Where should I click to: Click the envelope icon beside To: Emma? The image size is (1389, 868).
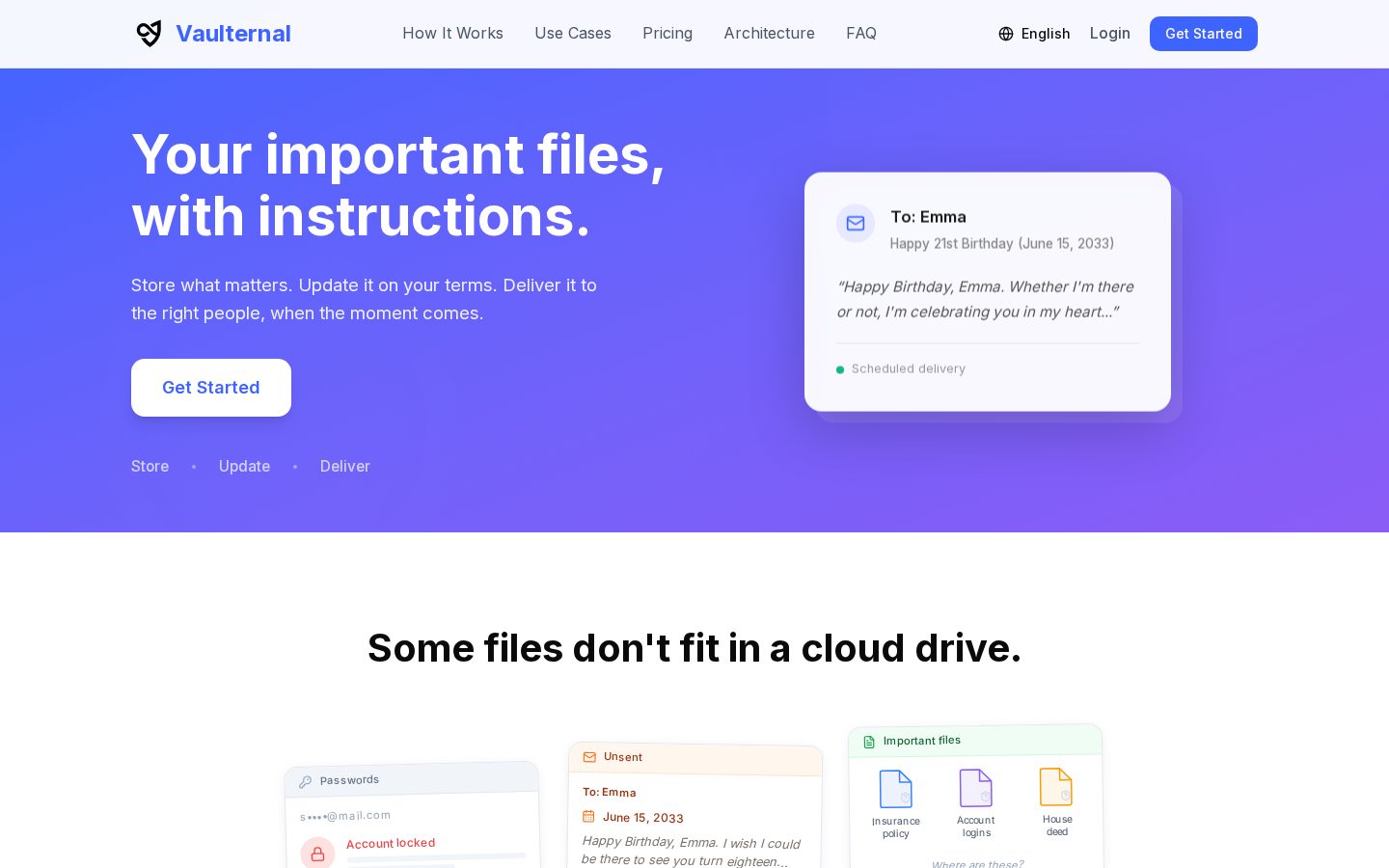coord(856,224)
